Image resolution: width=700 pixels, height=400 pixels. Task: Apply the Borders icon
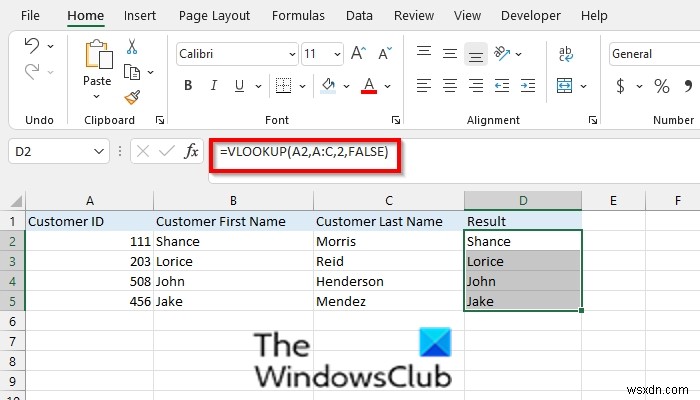tap(283, 86)
